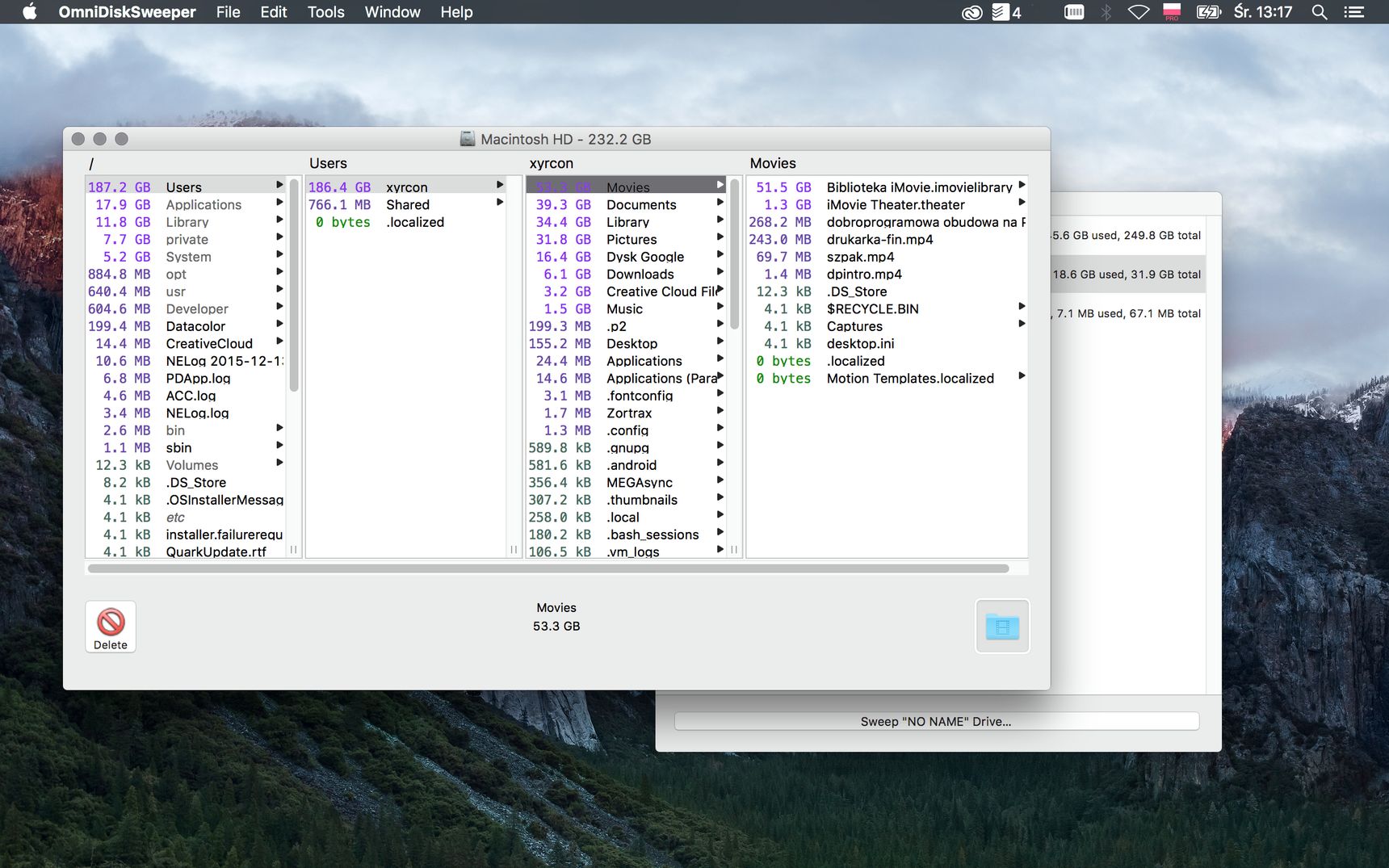Expand Motion Templates.localized arrow
Viewport: 1389px width, 868px height.
pos(1022,376)
